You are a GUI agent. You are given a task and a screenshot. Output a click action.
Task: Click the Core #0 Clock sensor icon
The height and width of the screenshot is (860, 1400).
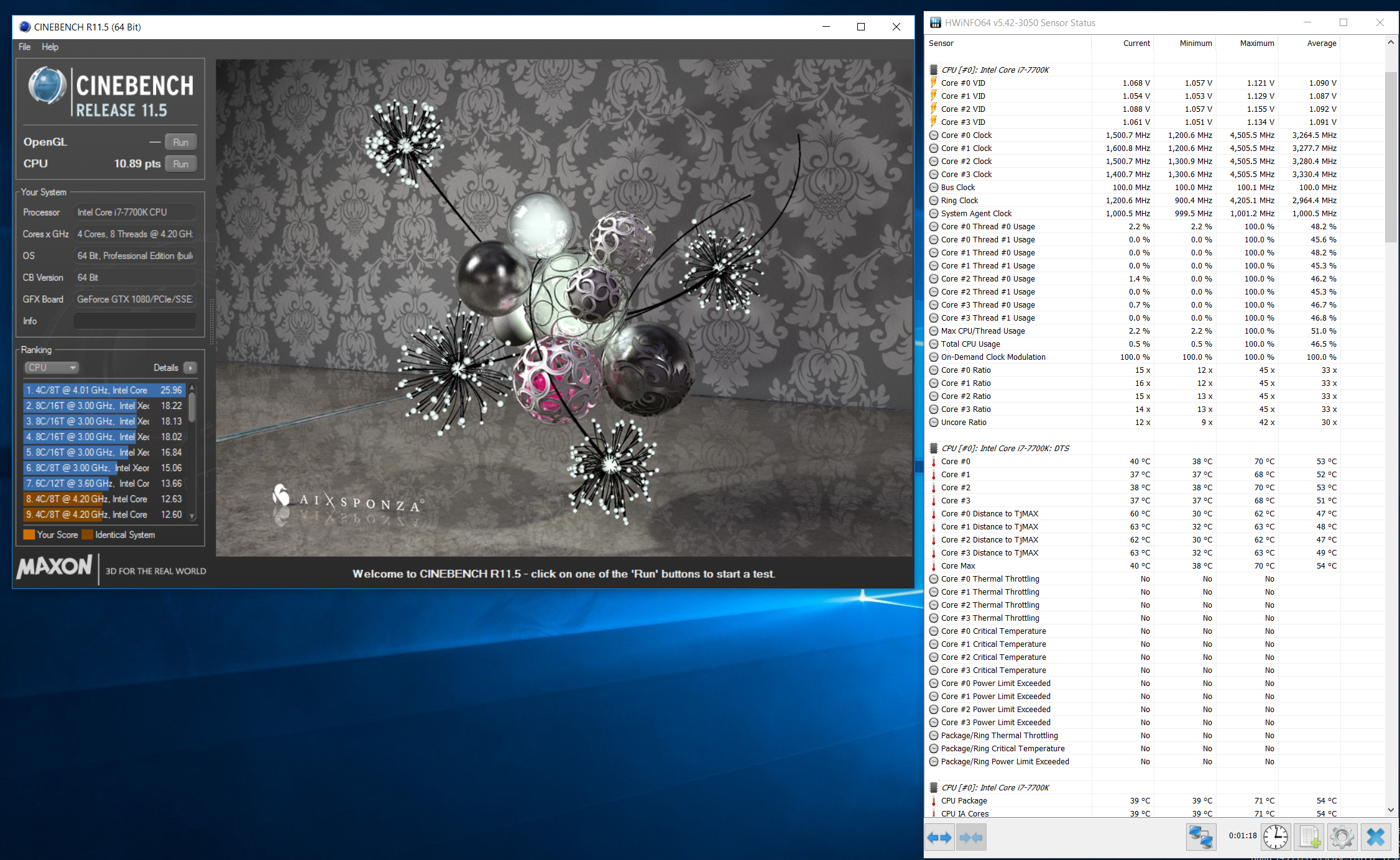click(x=934, y=135)
